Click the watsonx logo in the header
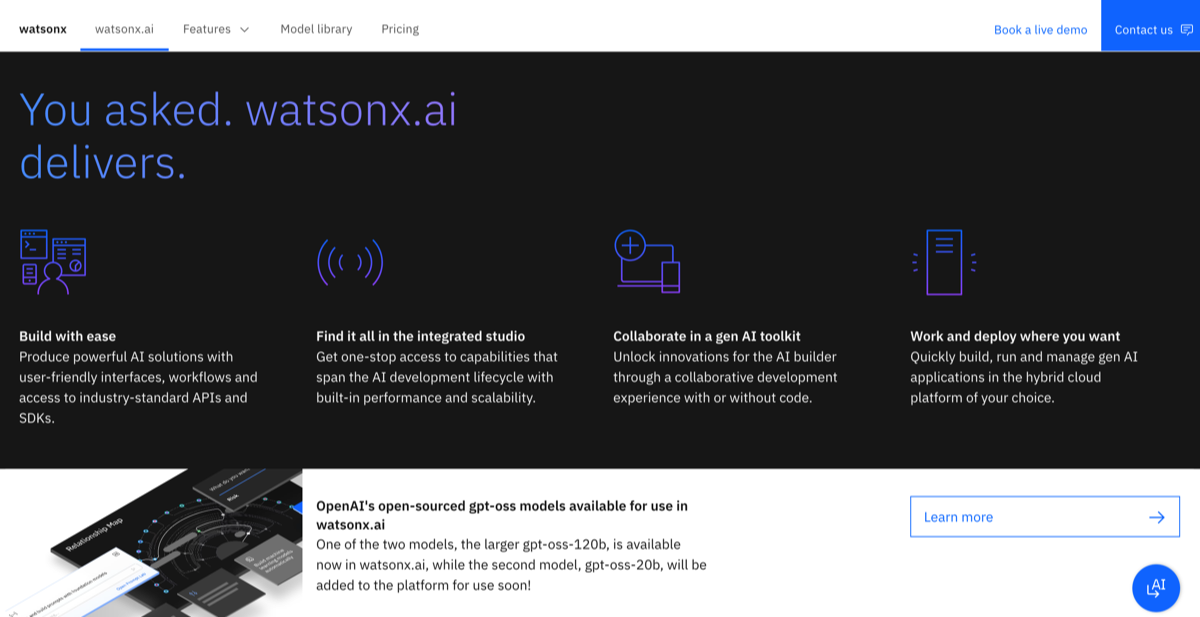 [x=42, y=29]
